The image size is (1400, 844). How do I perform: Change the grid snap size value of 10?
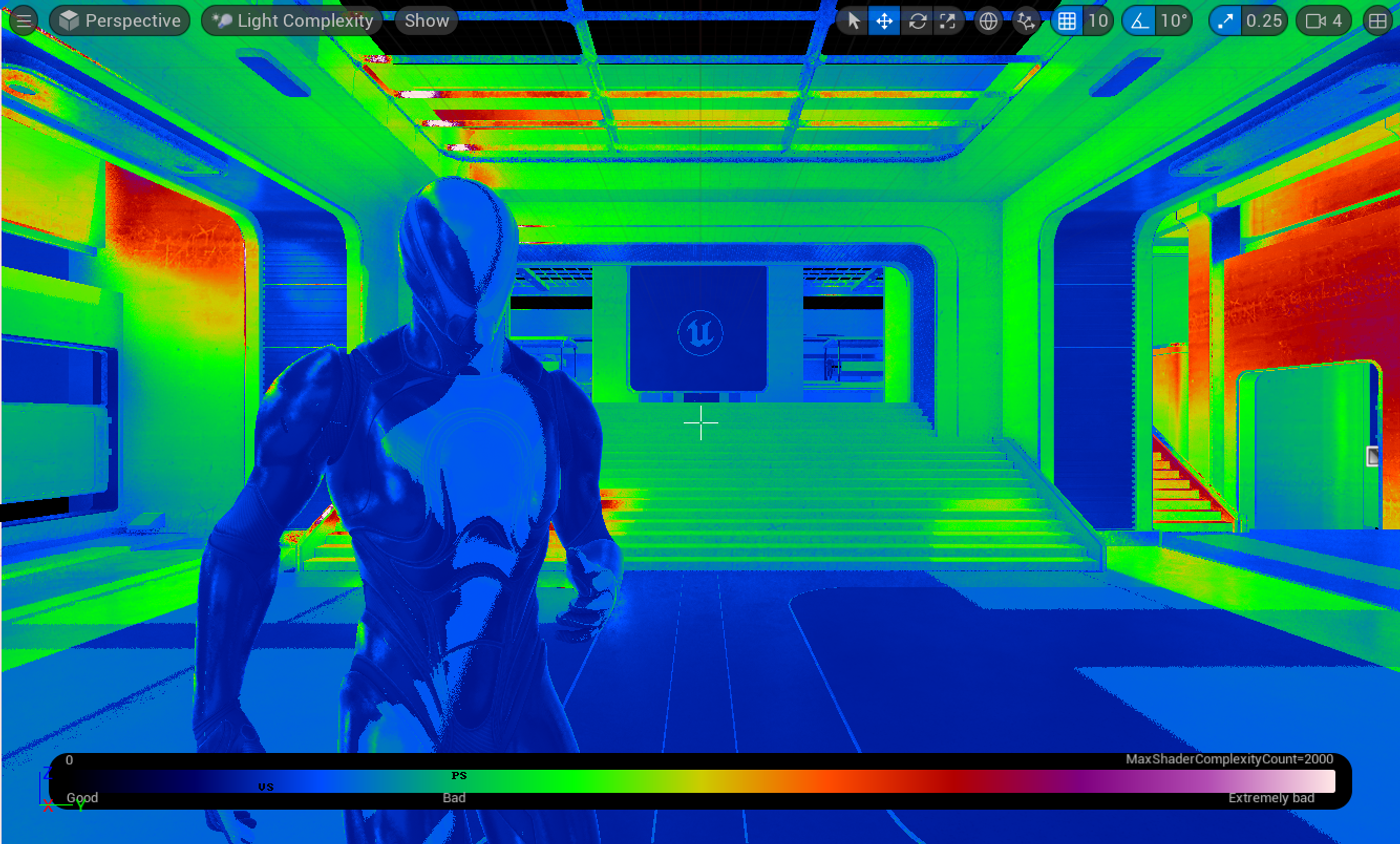click(1098, 20)
